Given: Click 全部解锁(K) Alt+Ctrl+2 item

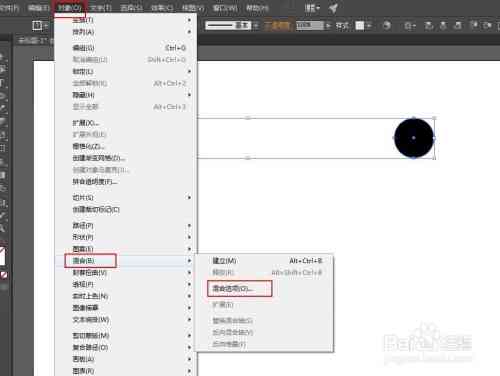Looking at the screenshot, I should click(126, 83).
